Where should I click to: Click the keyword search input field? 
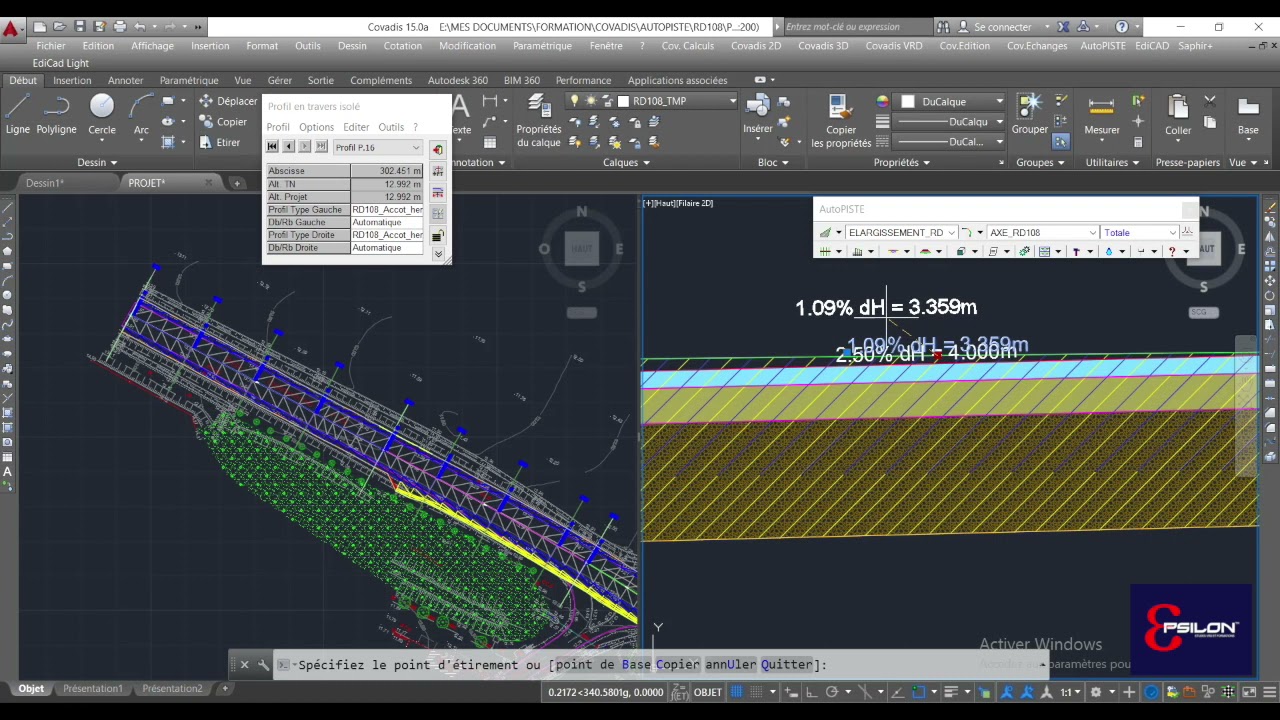[x=857, y=27]
